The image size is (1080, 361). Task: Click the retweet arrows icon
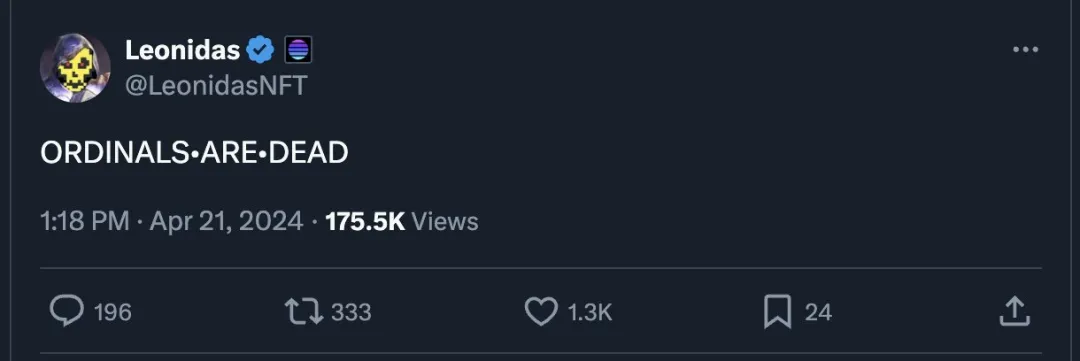304,311
